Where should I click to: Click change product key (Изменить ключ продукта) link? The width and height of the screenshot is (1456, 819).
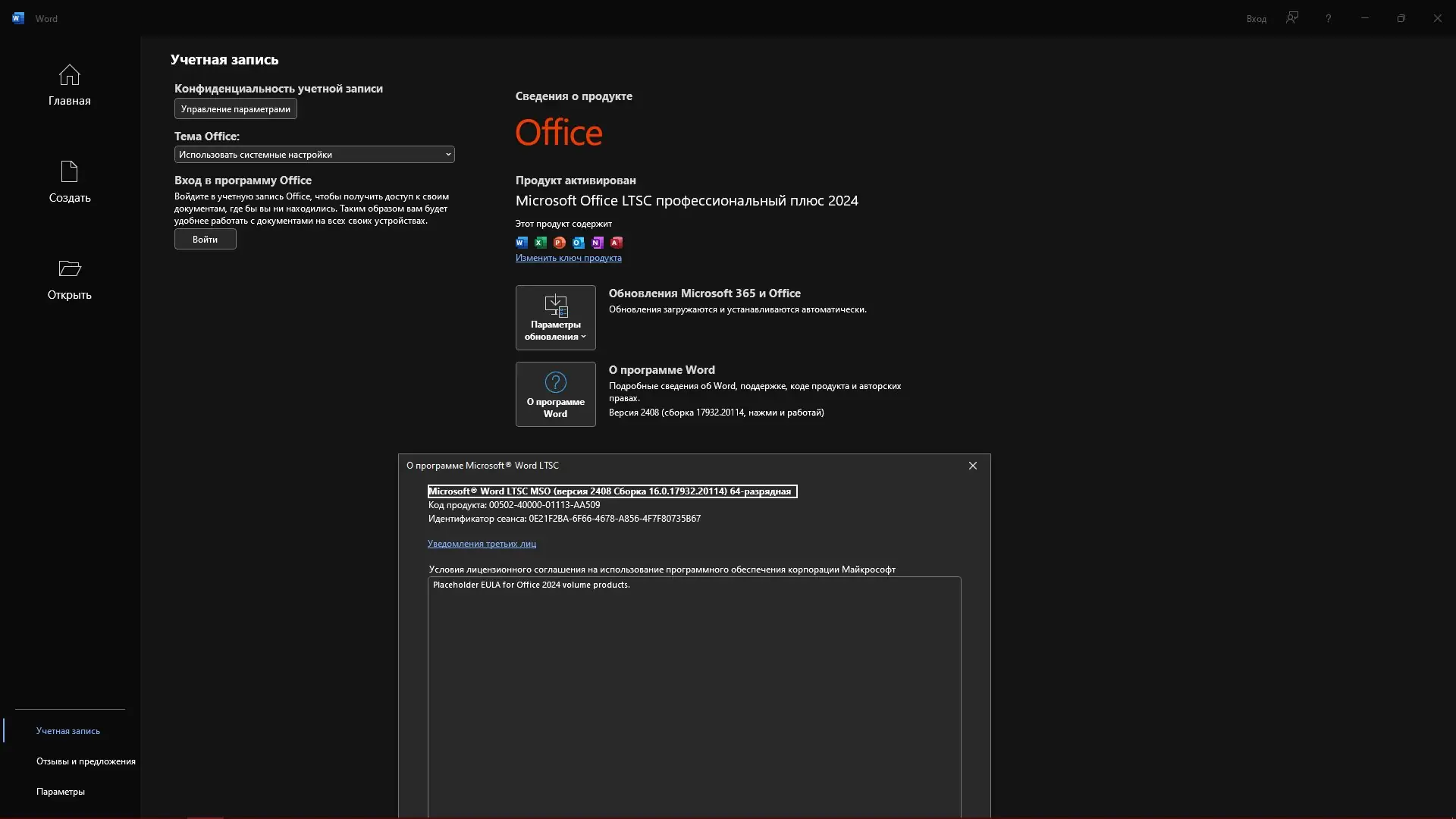coord(568,258)
